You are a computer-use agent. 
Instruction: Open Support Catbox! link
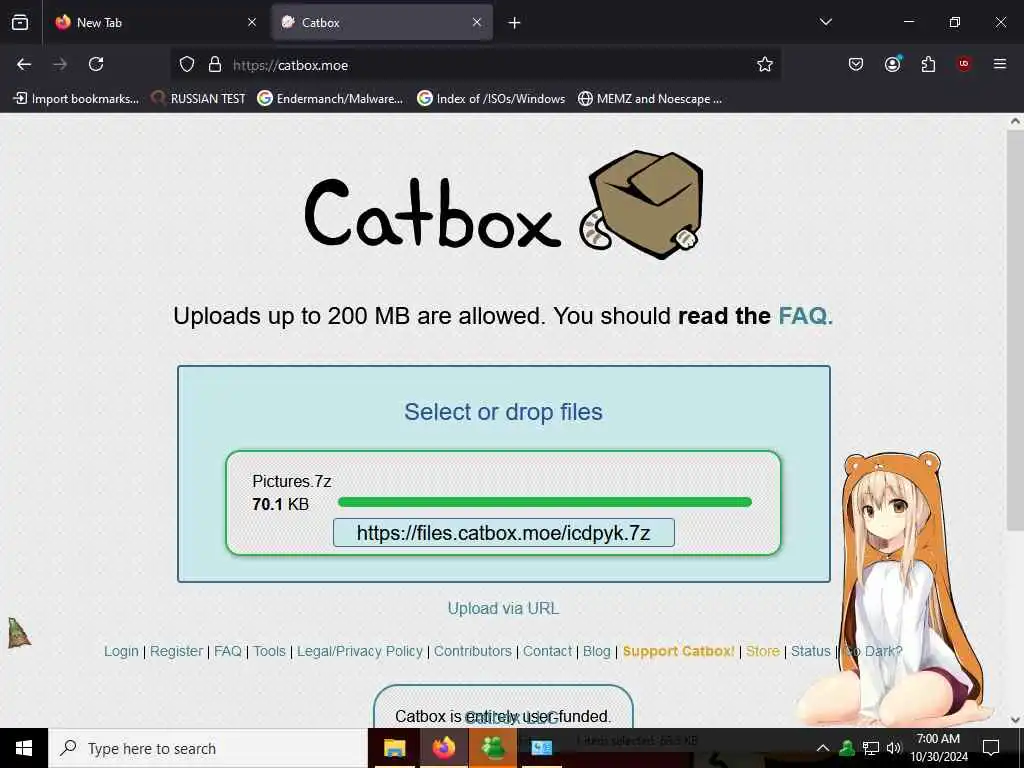click(679, 651)
